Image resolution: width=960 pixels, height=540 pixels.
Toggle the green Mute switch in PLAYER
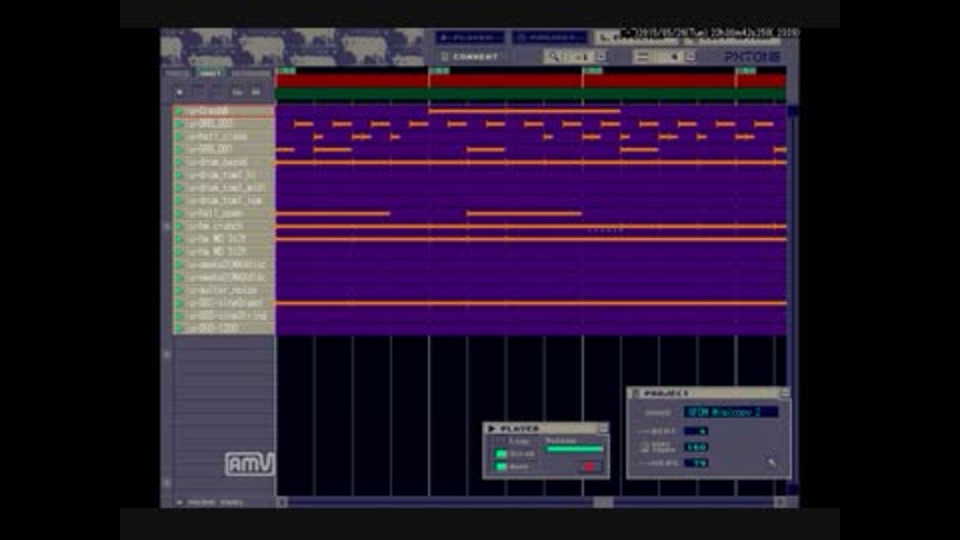(501, 467)
